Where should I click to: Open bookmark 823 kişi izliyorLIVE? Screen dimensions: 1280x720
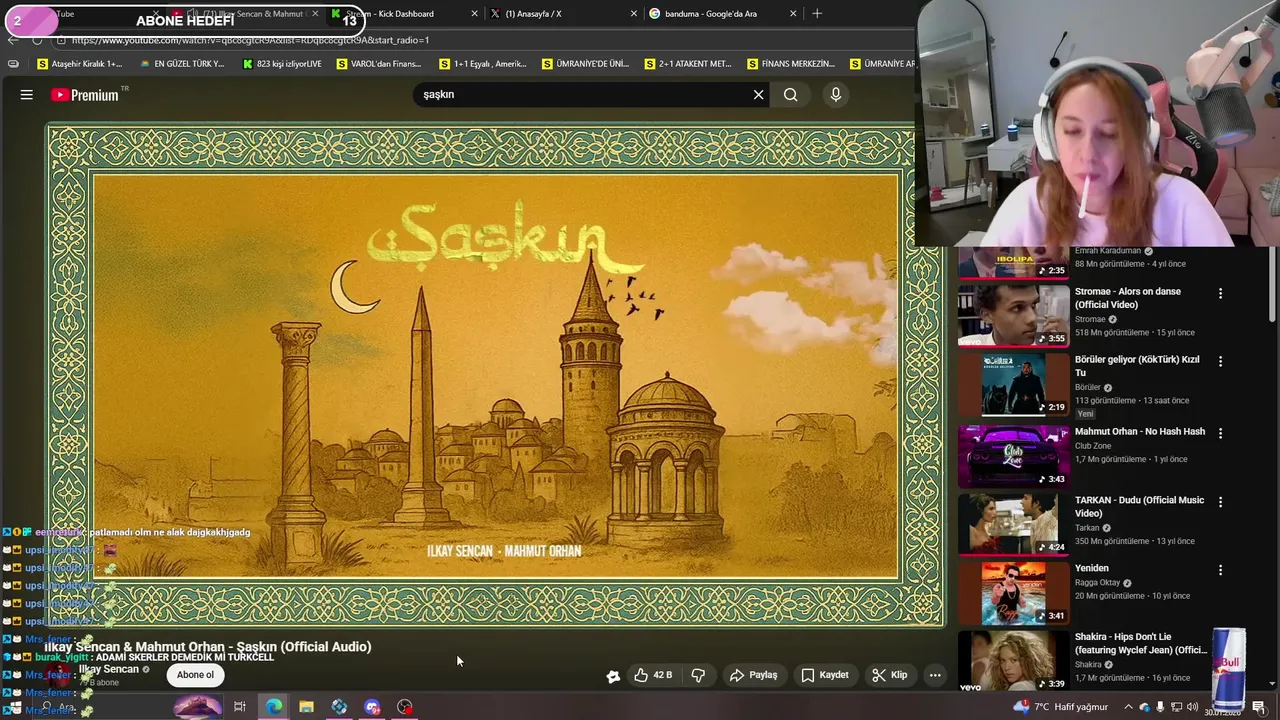282,64
